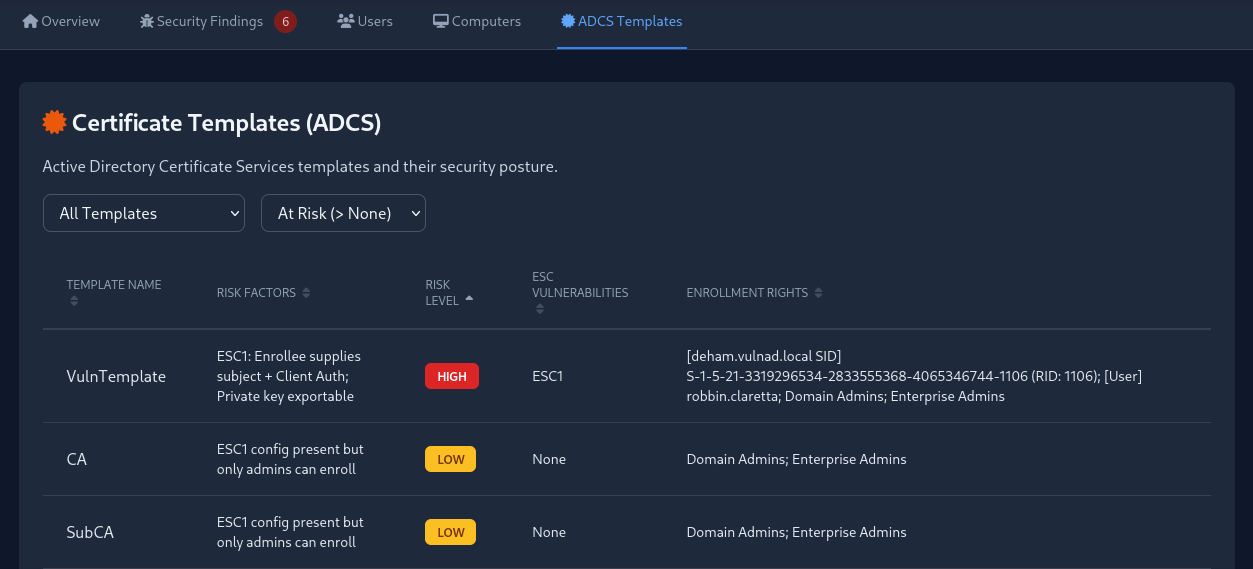This screenshot has width=1253, height=569.
Task: Click the sort icon beside Enrollment Rights
Action: pos(818,293)
